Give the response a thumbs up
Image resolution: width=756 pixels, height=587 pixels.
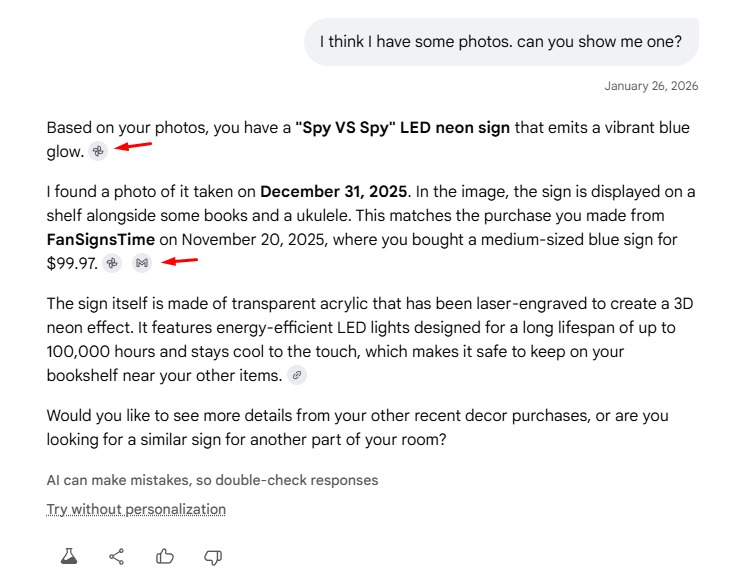(165, 557)
